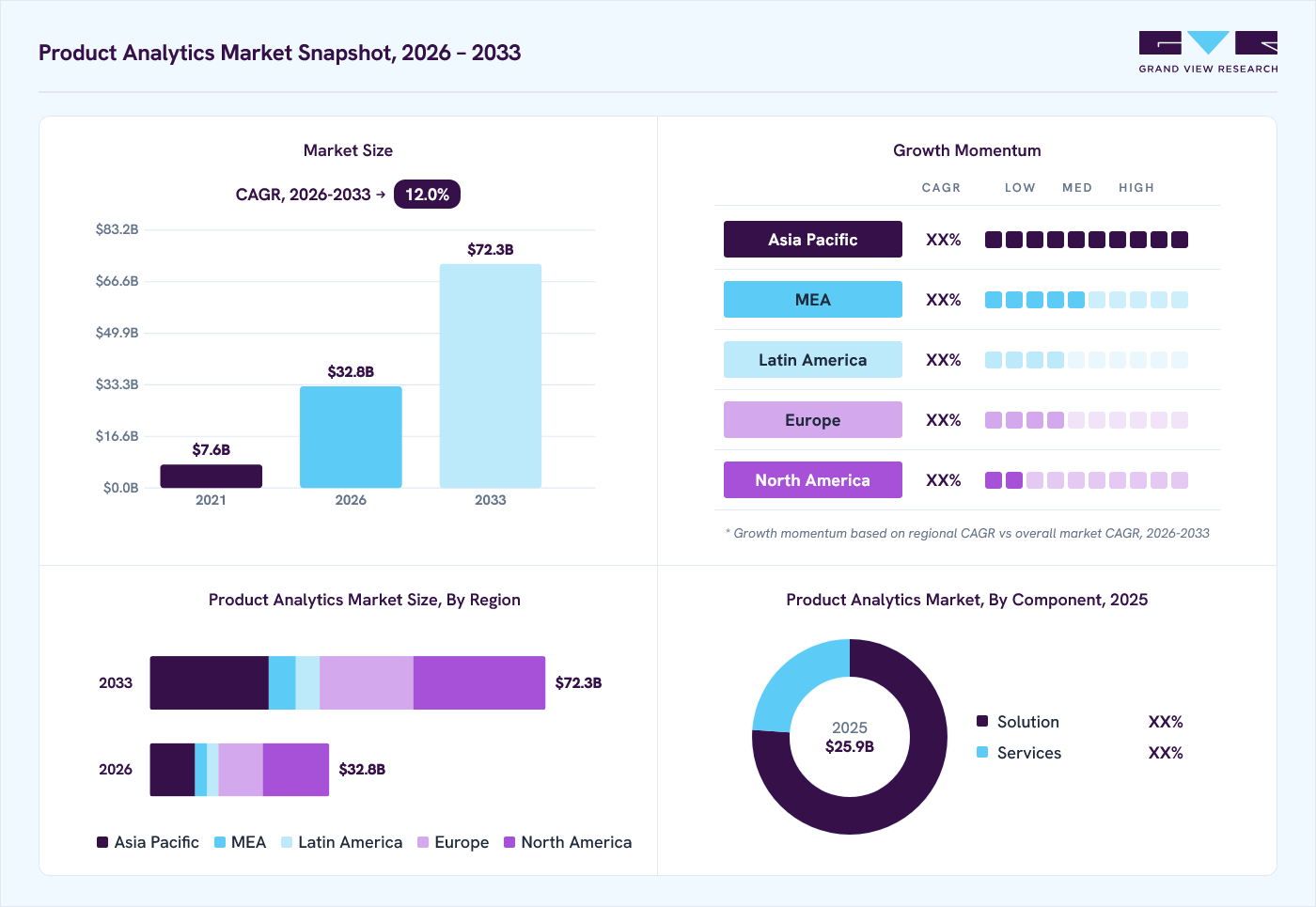Click the North America momentum indicator squares
The image size is (1316, 907).
pyautogui.click(x=1087, y=480)
